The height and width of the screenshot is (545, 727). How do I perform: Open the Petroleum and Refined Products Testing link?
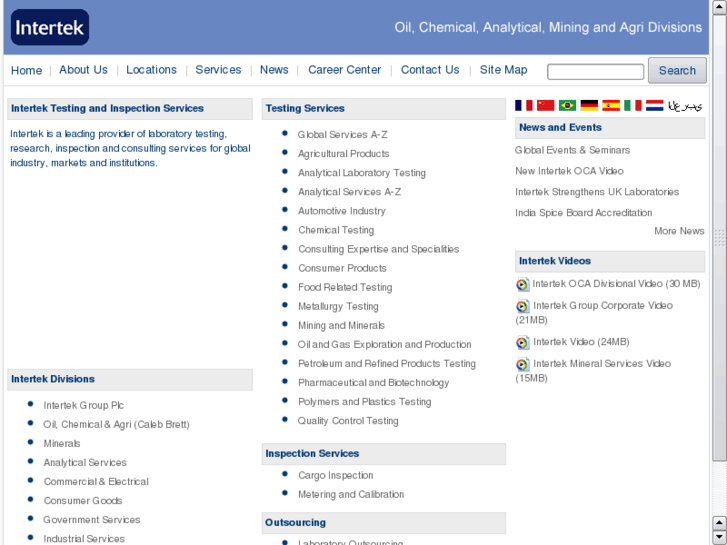point(386,364)
